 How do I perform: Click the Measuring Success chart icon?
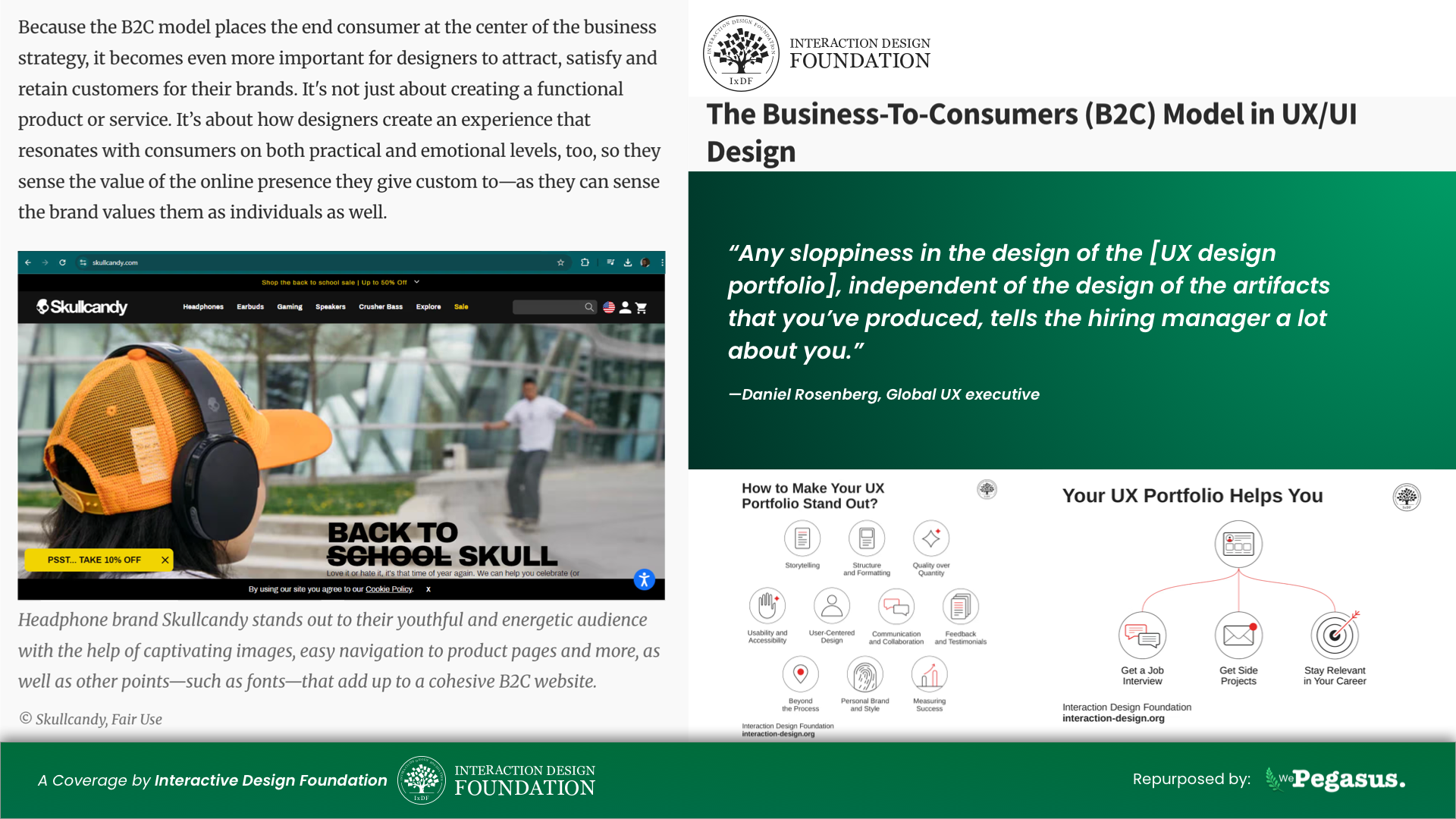point(930,673)
